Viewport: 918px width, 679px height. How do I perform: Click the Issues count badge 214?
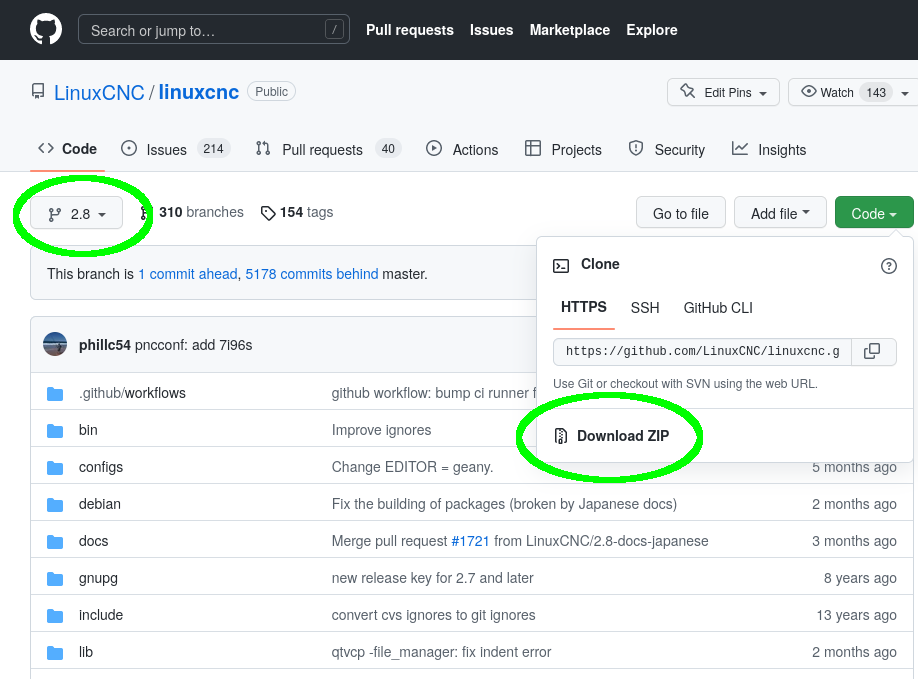[213, 149]
